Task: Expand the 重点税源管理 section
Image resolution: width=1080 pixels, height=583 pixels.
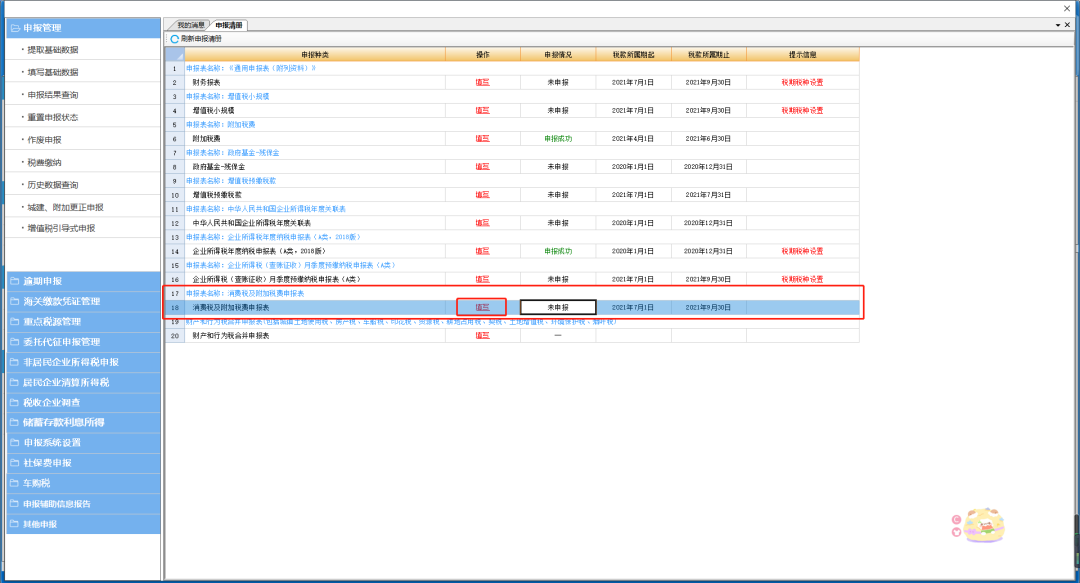Action: tap(83, 322)
